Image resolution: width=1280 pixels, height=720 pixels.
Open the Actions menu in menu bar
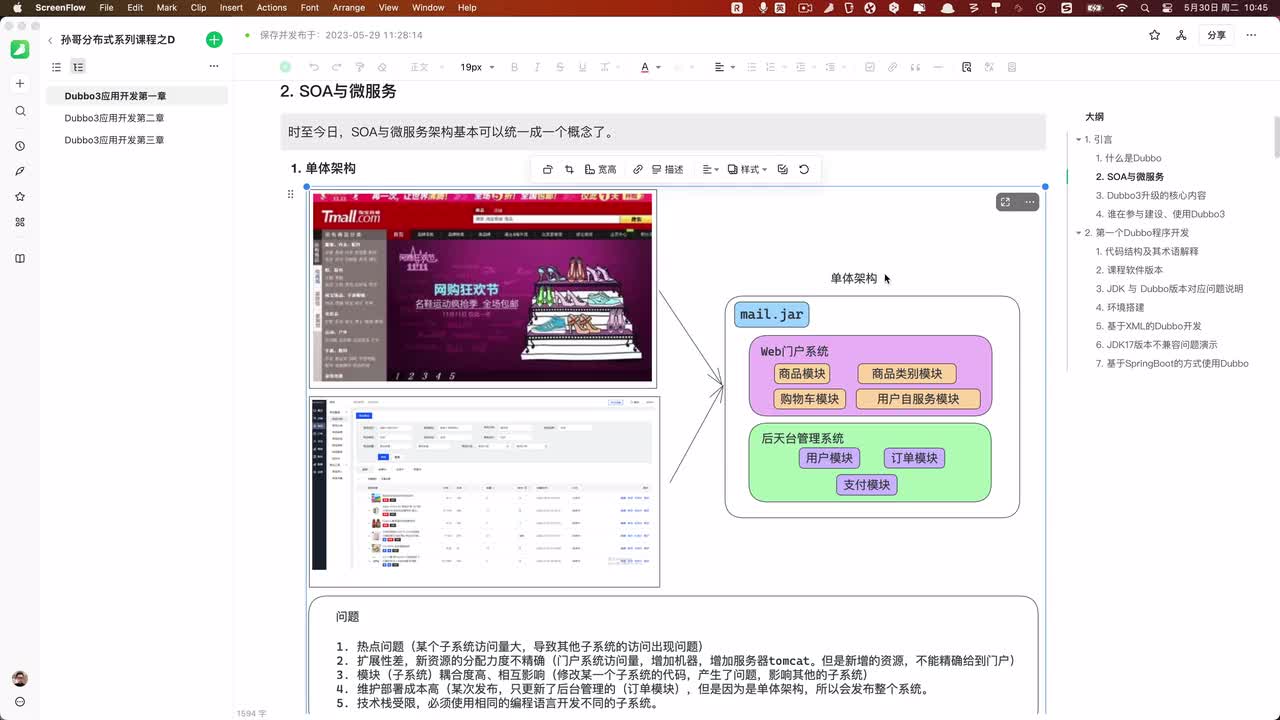[x=271, y=8]
